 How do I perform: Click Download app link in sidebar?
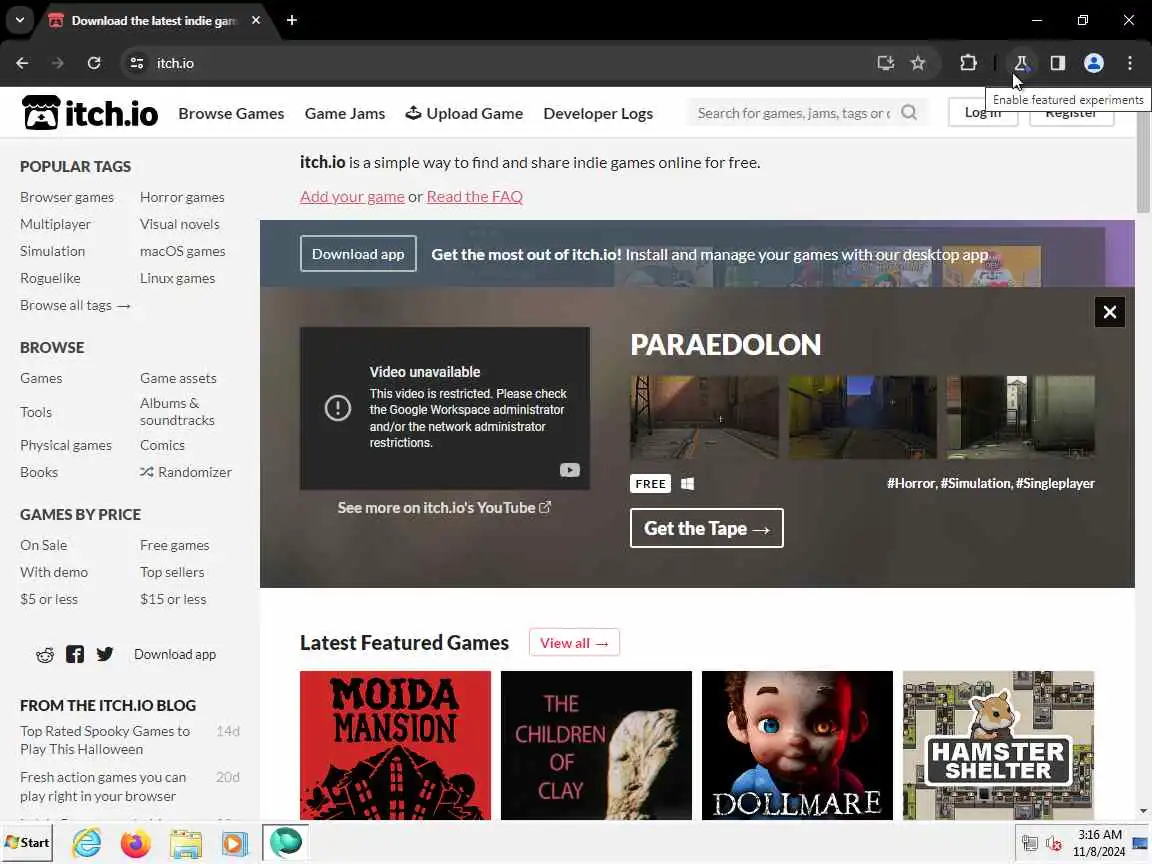coord(175,655)
